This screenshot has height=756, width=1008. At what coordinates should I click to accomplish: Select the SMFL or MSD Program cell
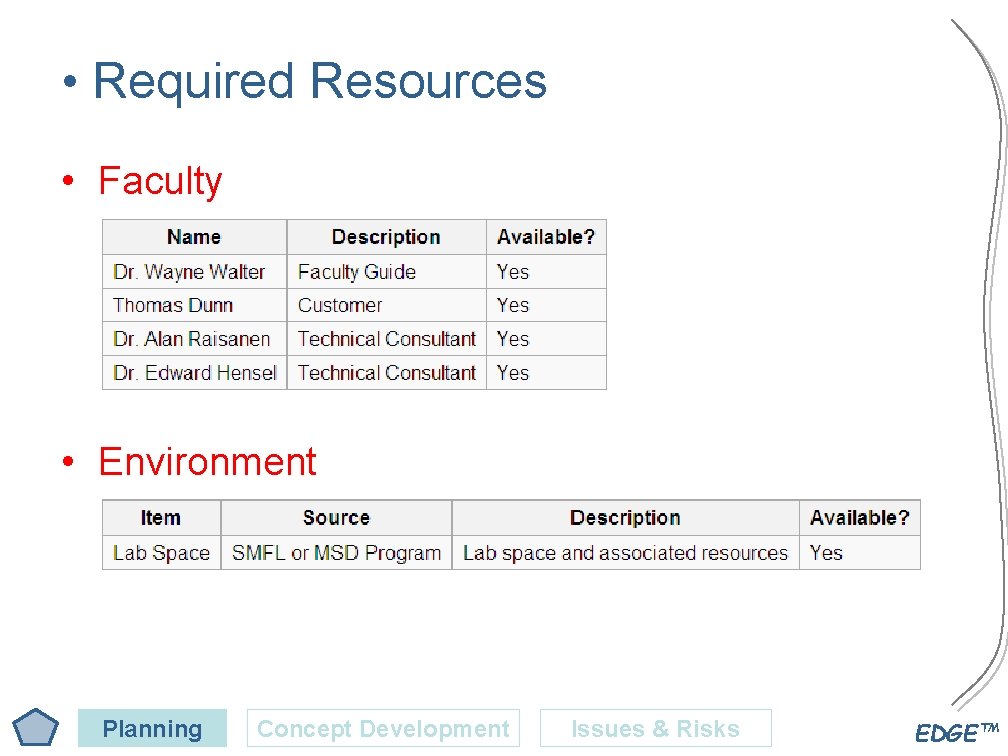pos(336,552)
